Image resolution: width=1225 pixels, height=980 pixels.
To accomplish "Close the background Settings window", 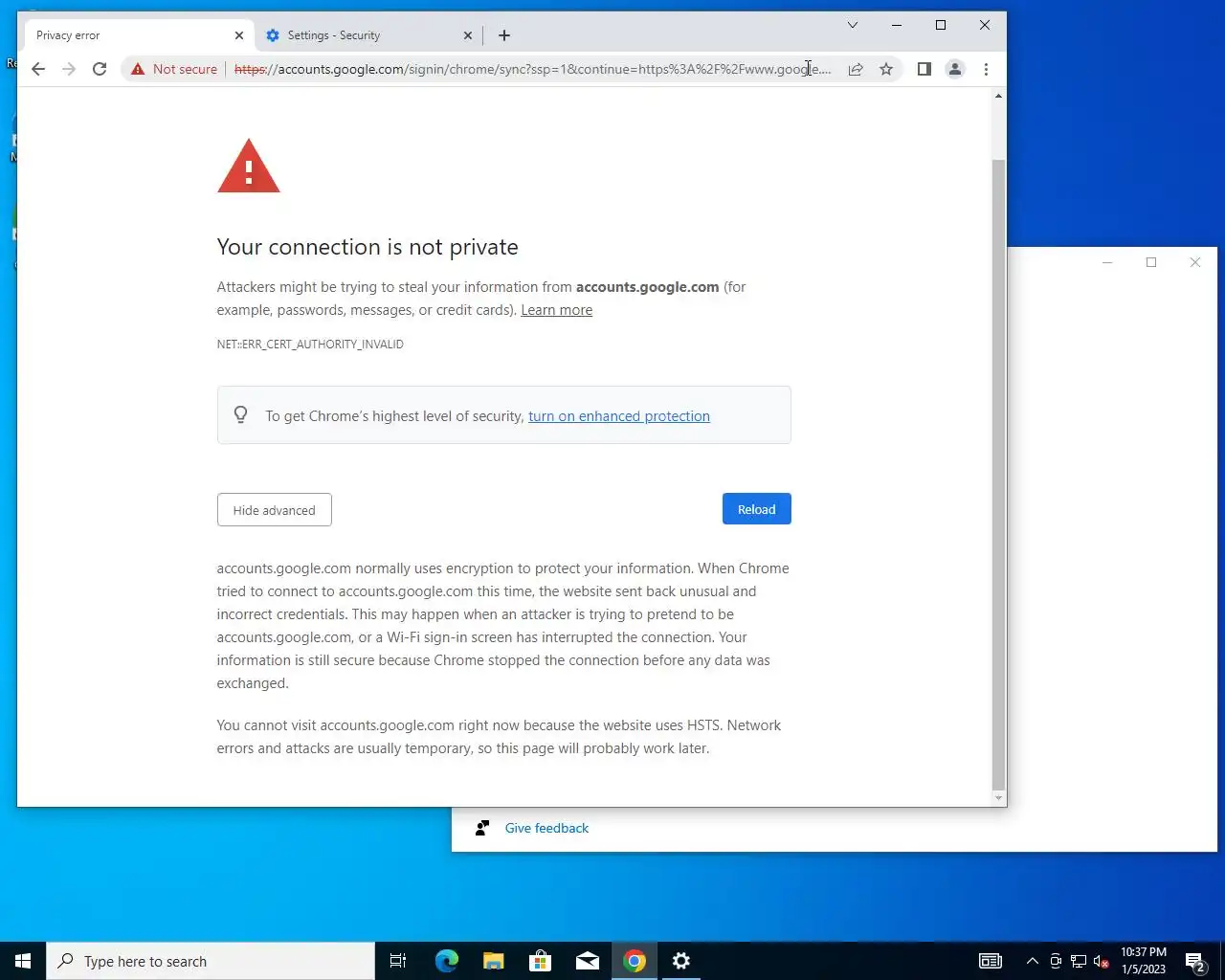I will (x=1195, y=262).
